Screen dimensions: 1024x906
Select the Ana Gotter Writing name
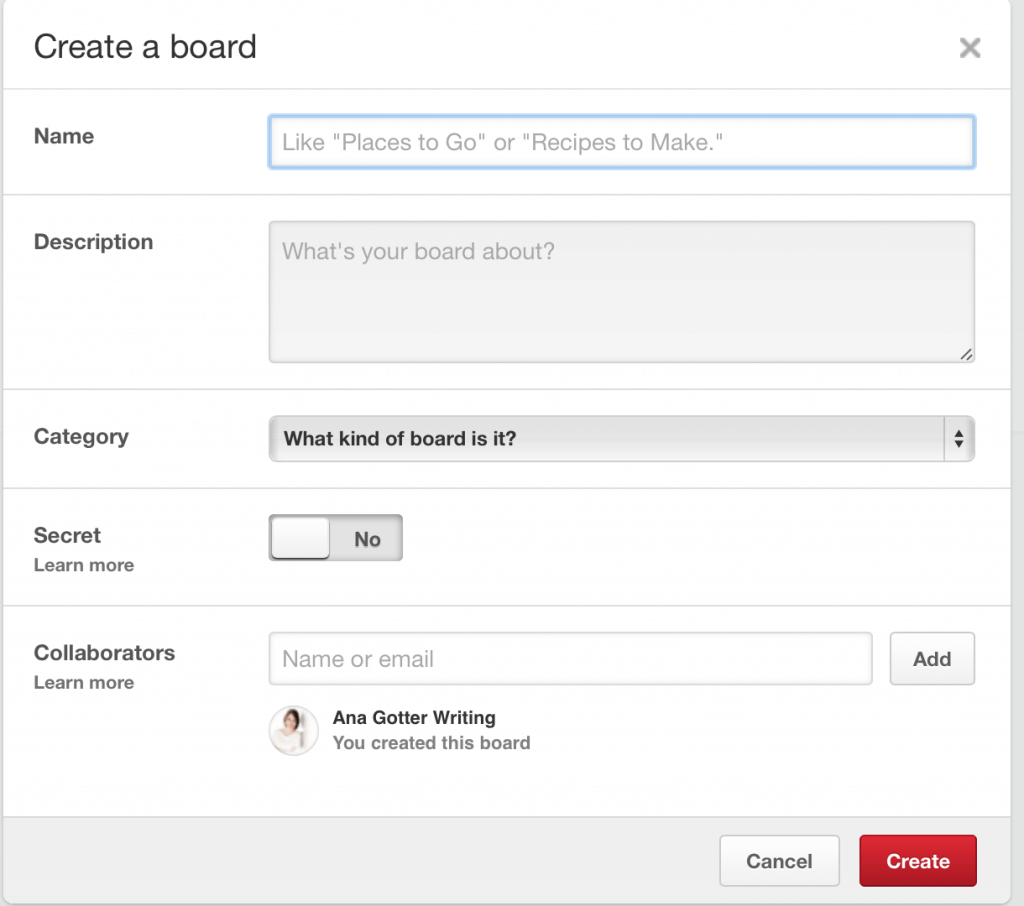click(414, 717)
